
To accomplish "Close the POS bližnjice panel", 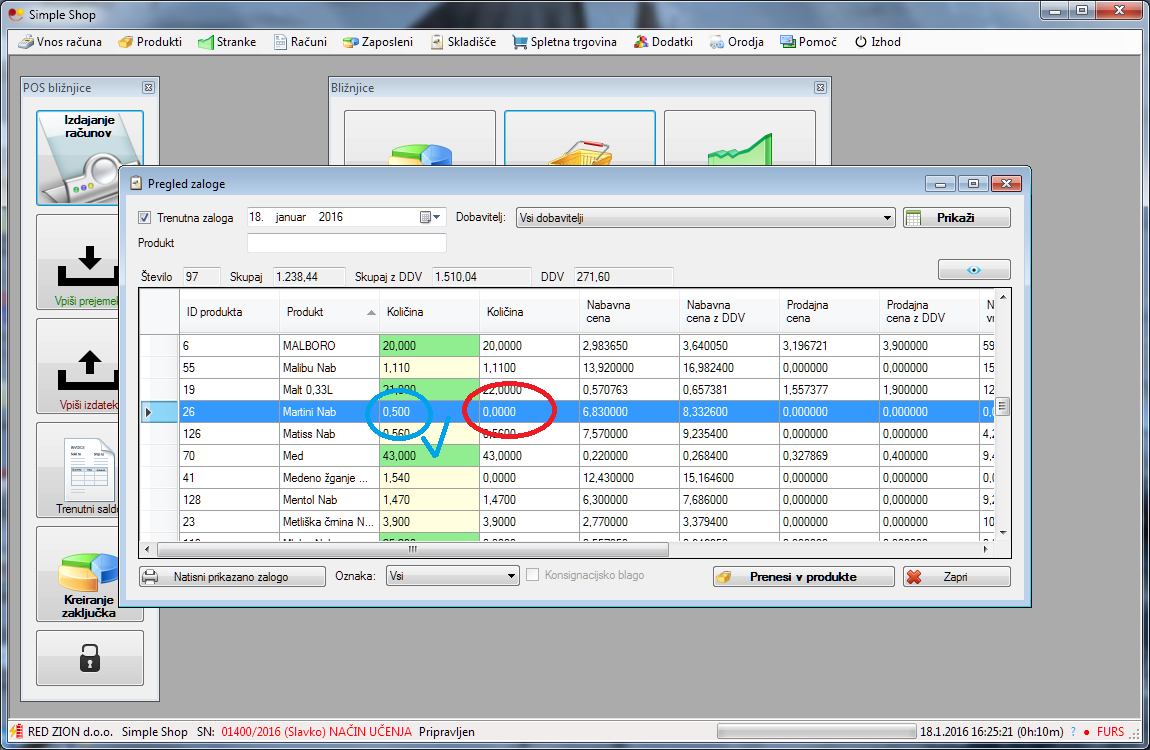I will pos(148,88).
